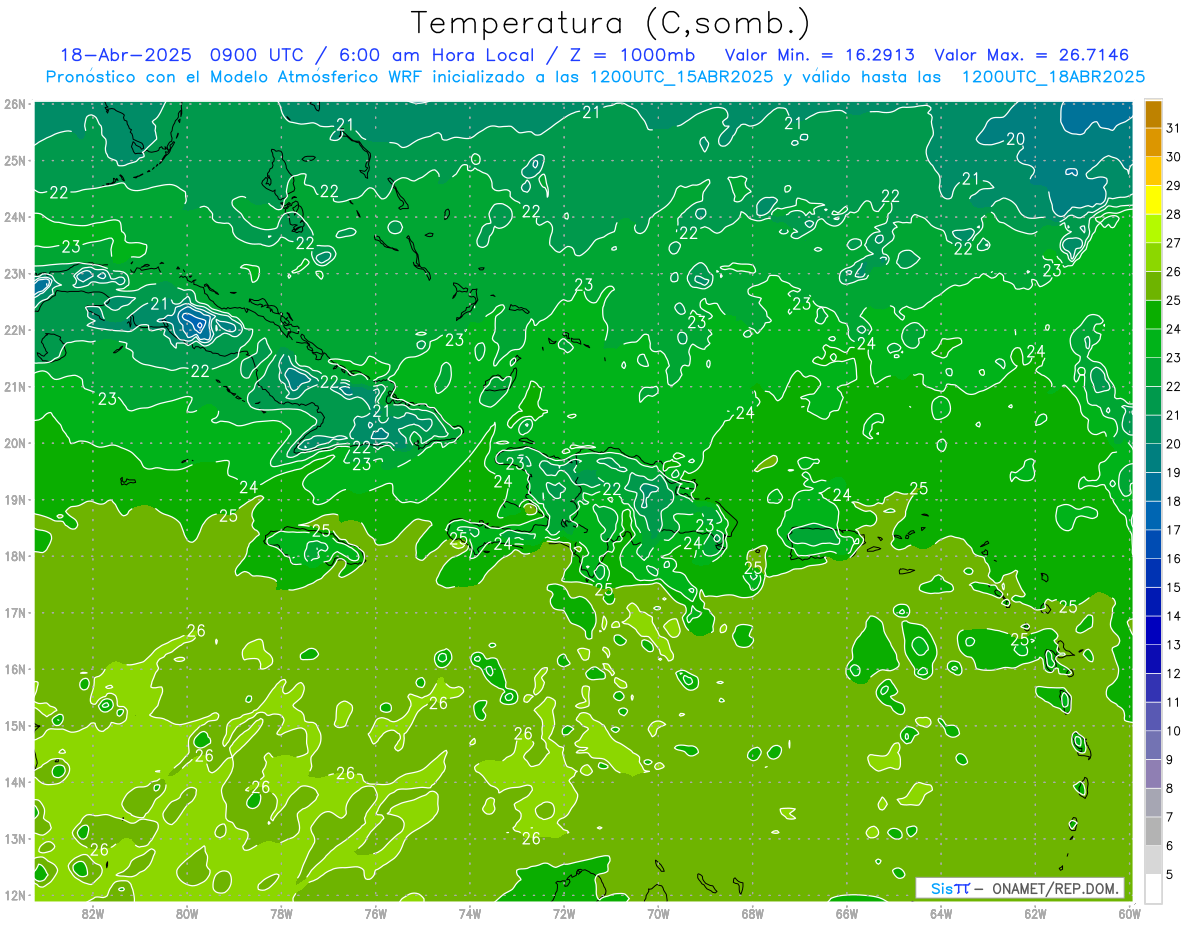
Task: Click the yellow legend swatch between 28 and 29
Action: pyautogui.click(x=1153, y=200)
